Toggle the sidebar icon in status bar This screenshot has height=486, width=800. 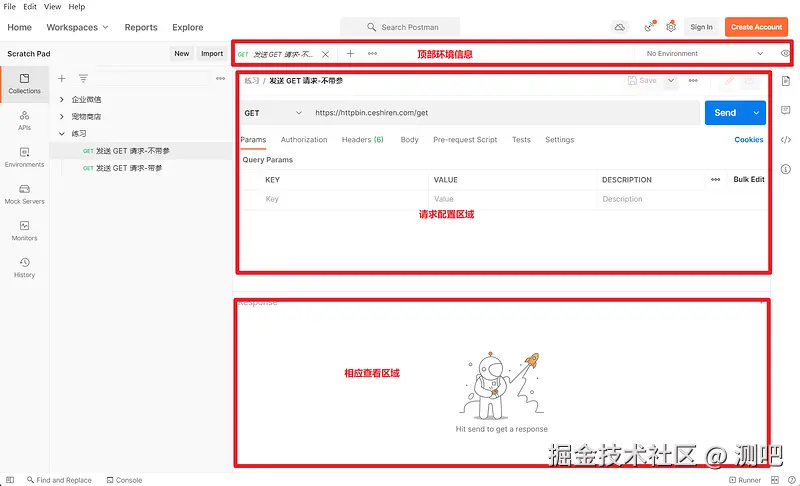(x=10, y=480)
